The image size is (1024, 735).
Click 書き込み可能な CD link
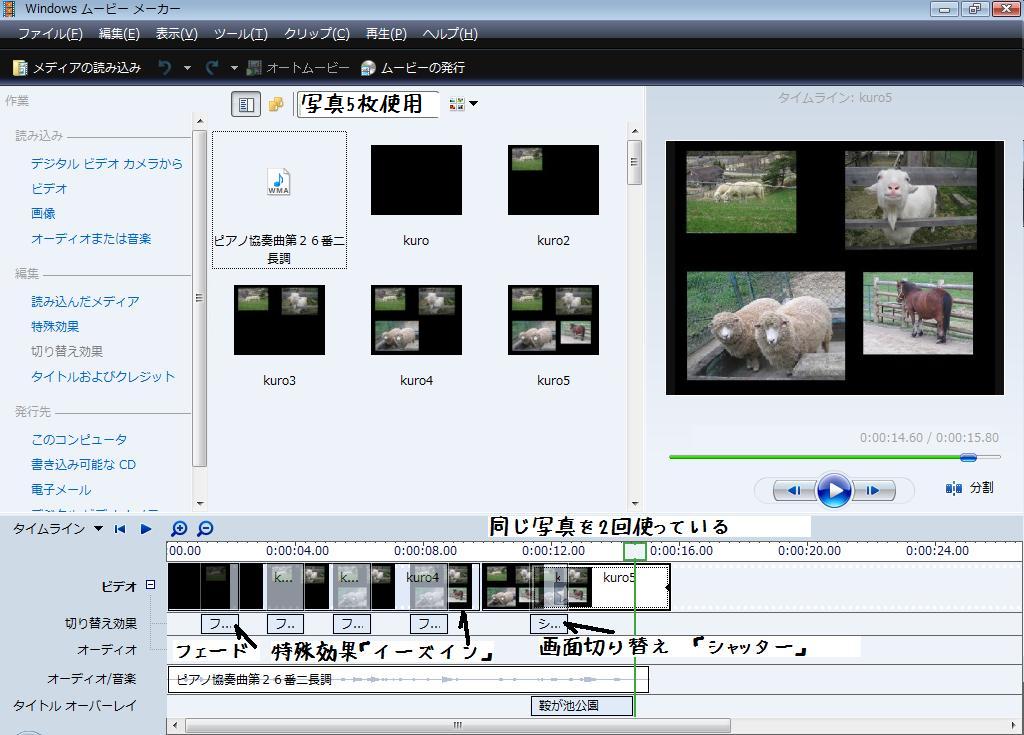(x=84, y=465)
